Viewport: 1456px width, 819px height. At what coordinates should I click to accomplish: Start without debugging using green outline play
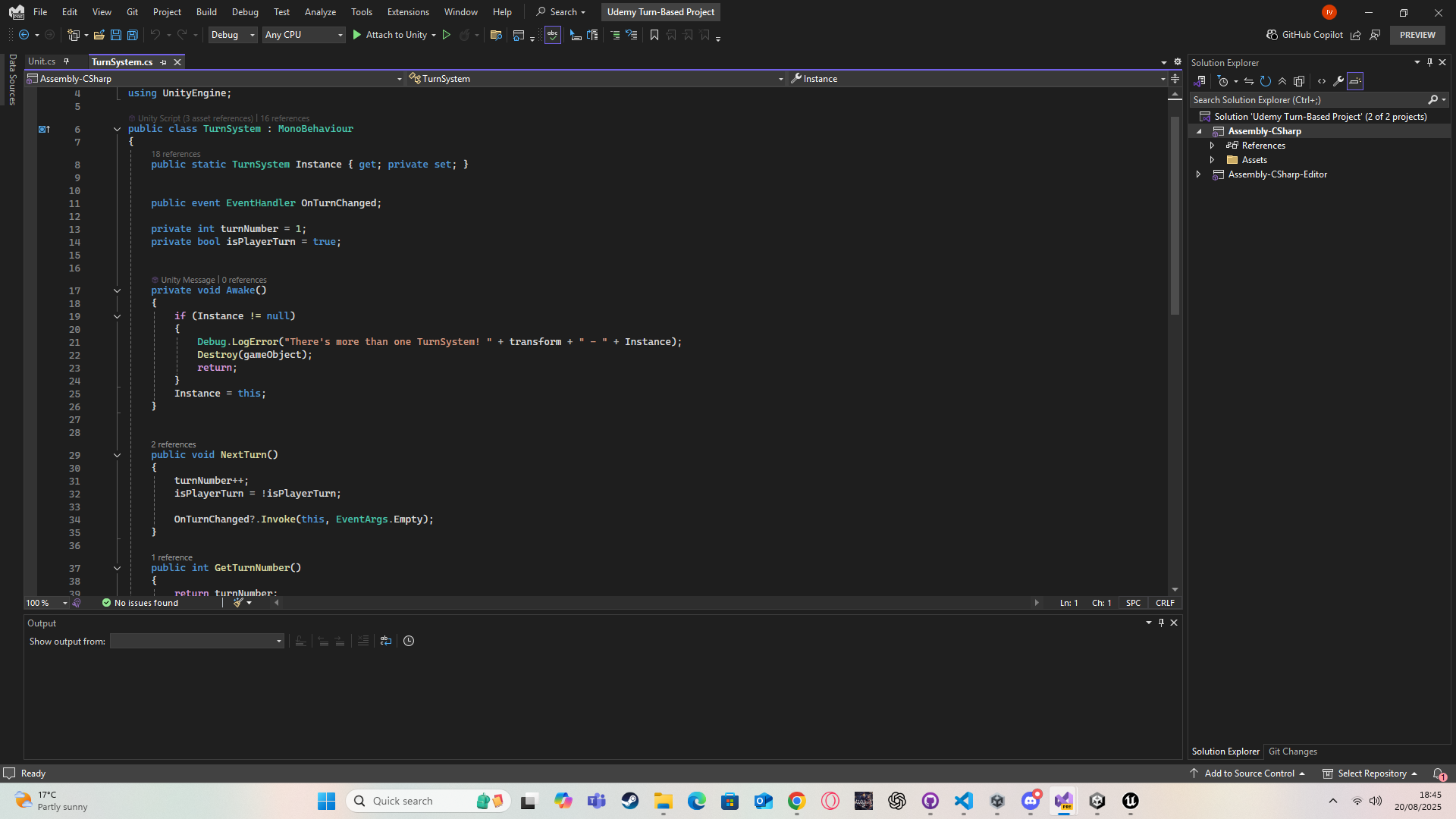pos(447,35)
